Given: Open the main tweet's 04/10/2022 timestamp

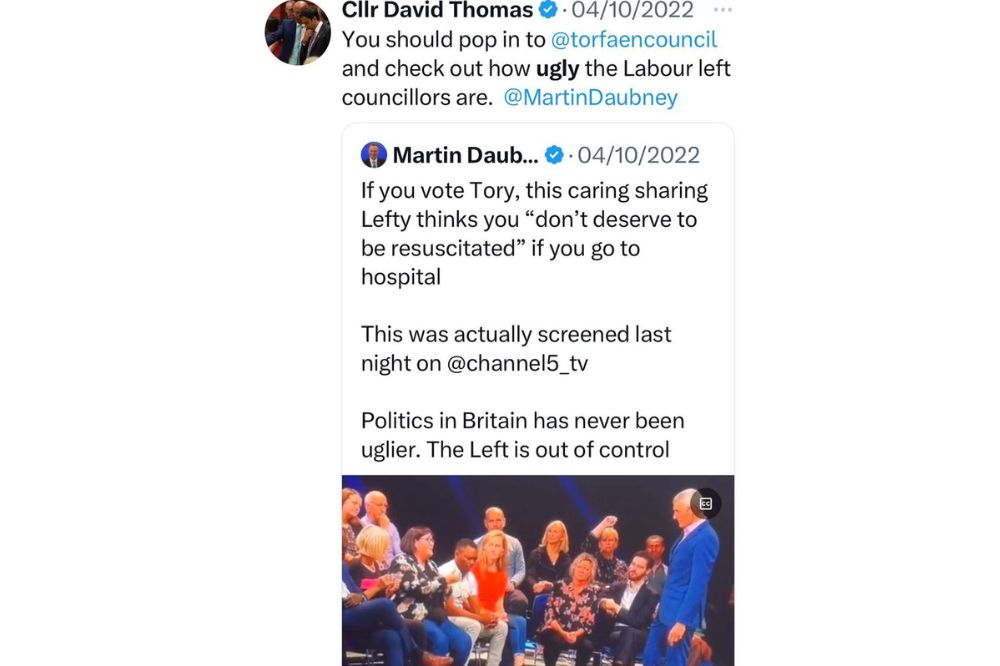Looking at the screenshot, I should (x=632, y=12).
